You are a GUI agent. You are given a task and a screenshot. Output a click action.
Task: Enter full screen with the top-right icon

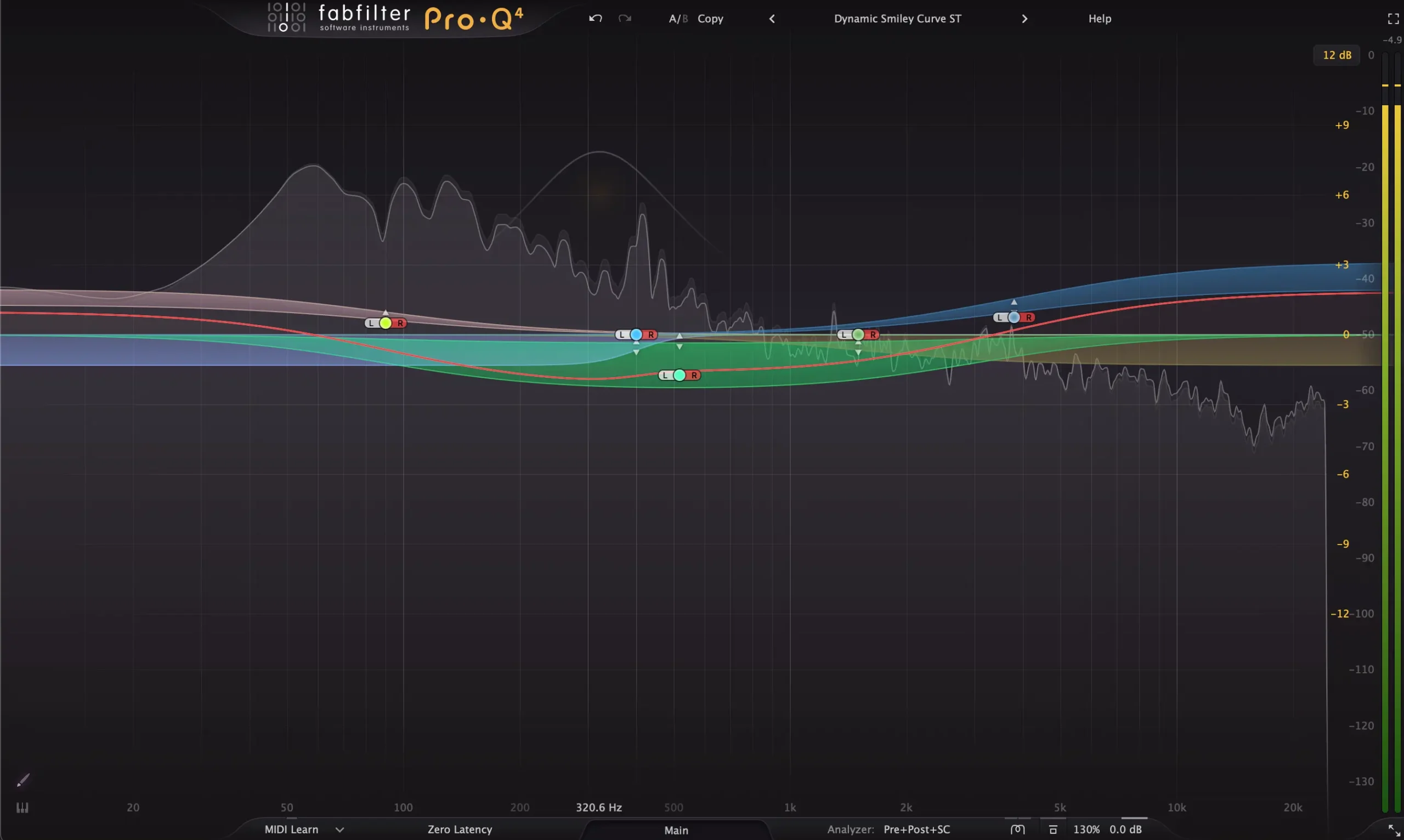1392,18
